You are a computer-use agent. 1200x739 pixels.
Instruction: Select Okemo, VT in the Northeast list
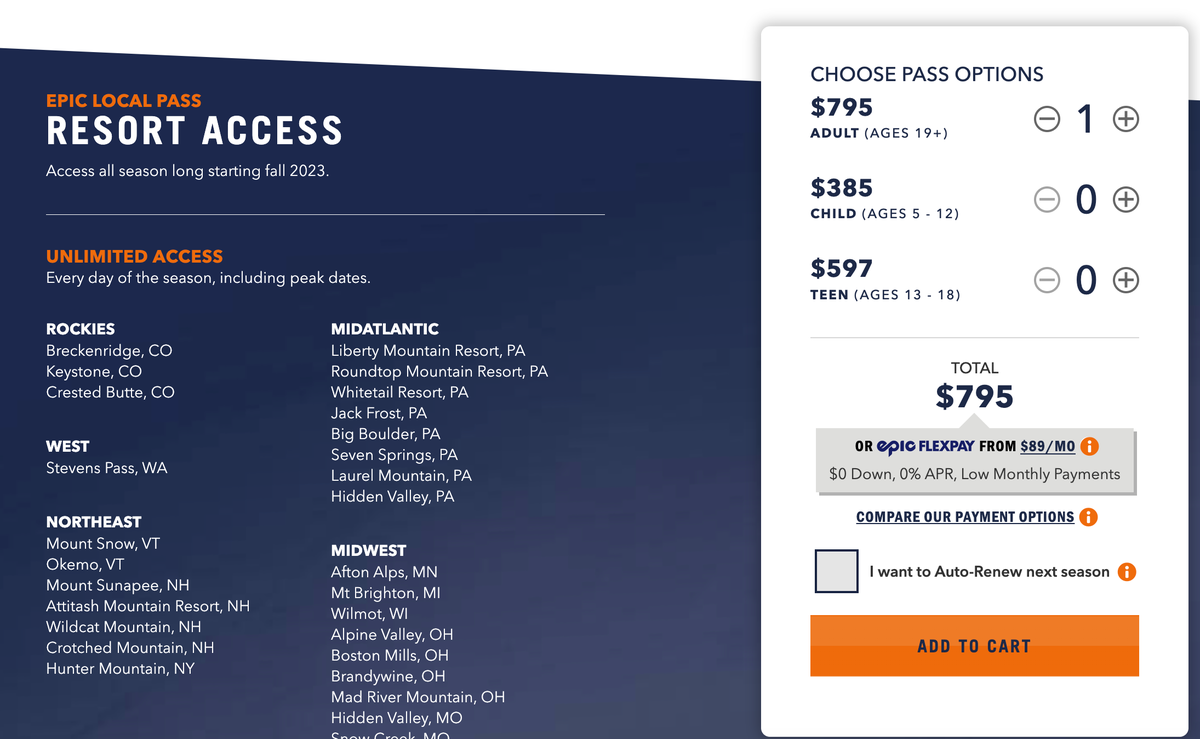[85, 564]
